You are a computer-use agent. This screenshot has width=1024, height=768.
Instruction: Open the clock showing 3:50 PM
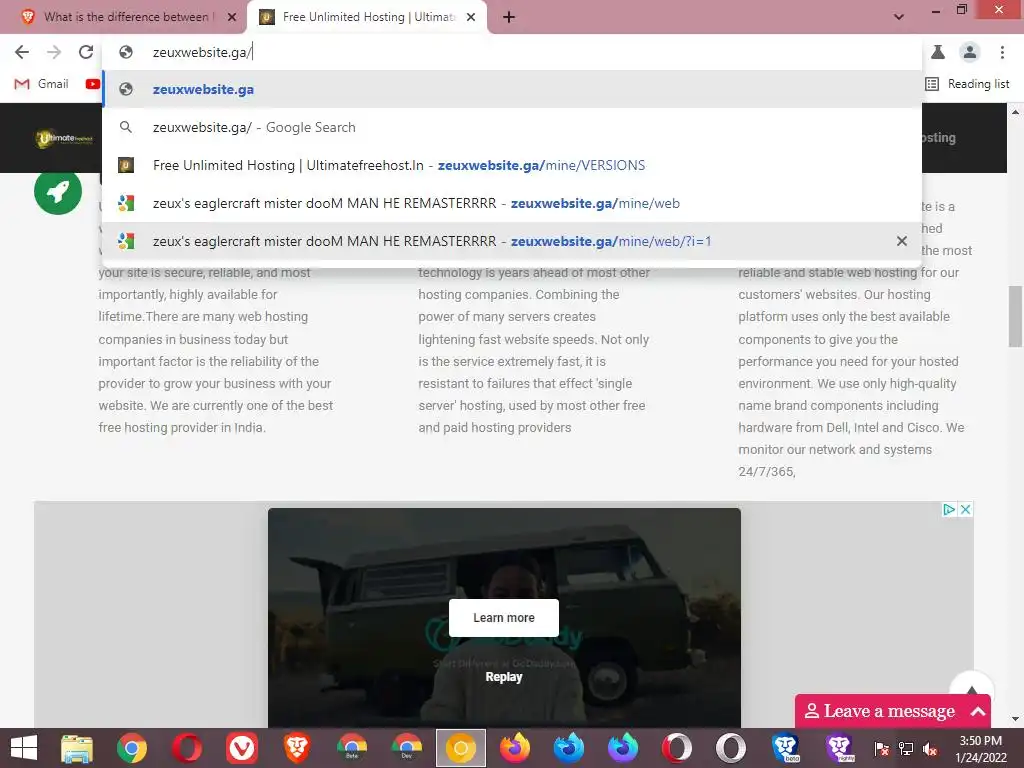[980, 748]
